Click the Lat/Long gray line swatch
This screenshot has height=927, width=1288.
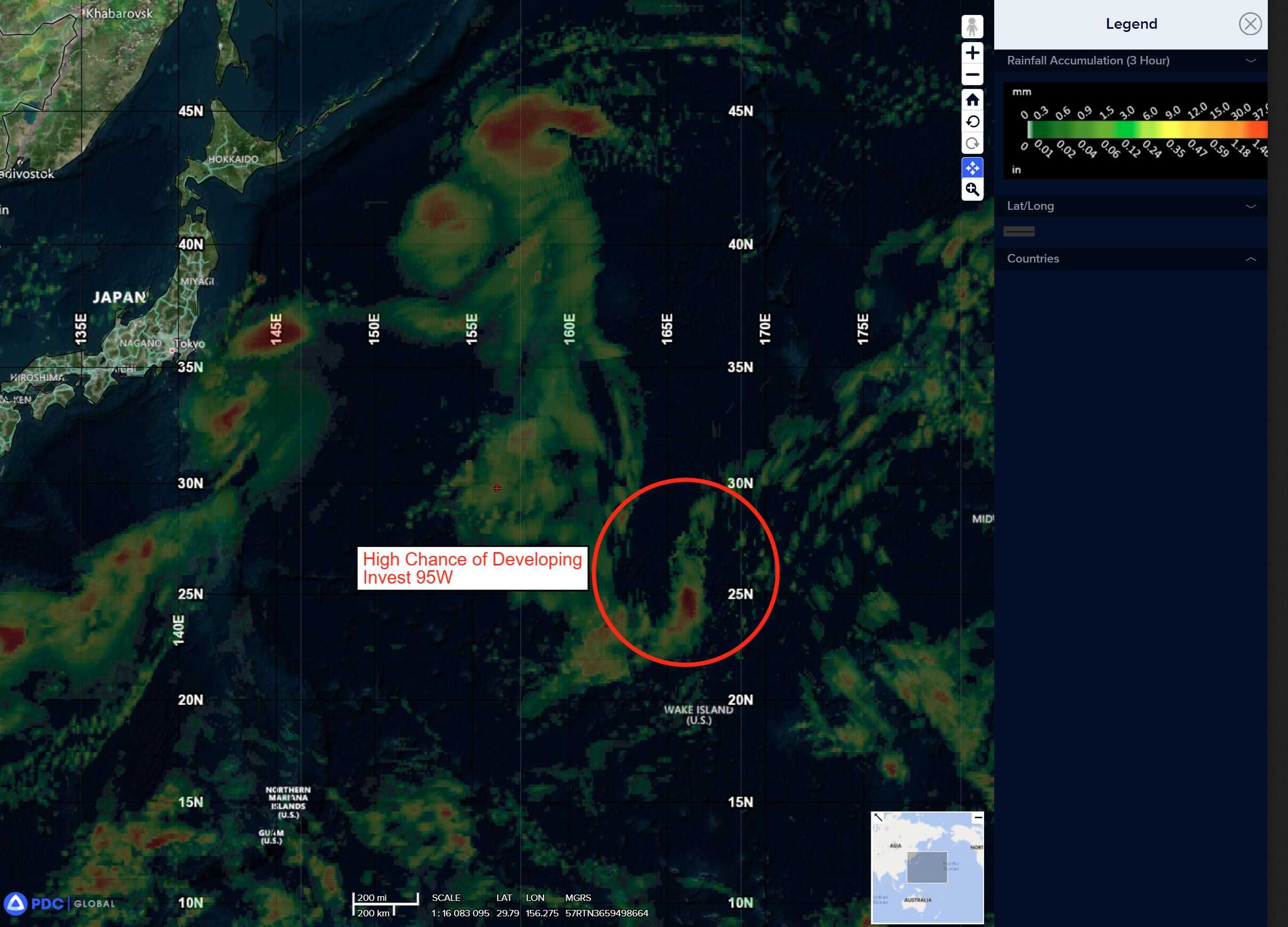1019,231
